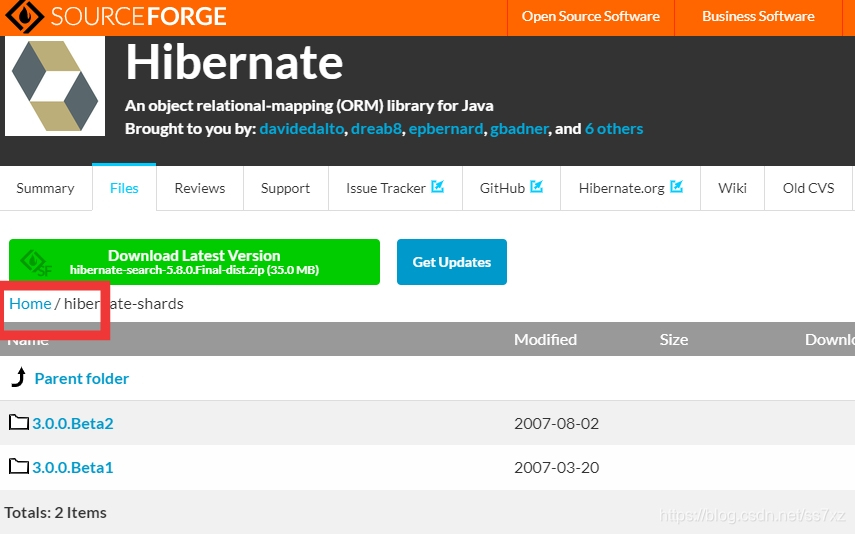The width and height of the screenshot is (855, 534).
Task: Click the Download Latest Version button
Action: 194,262
